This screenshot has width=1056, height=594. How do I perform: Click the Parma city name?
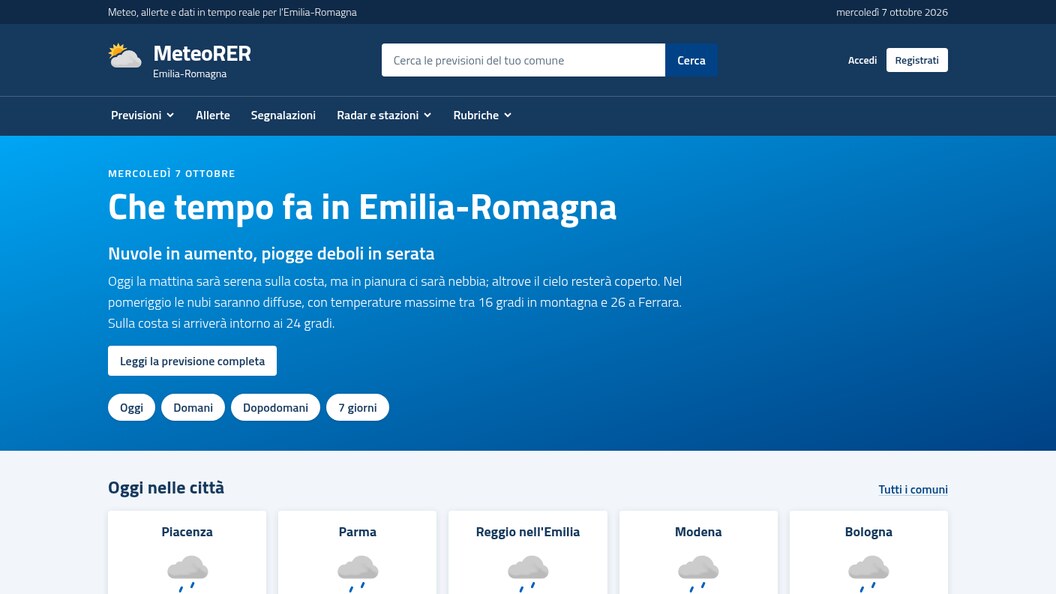click(x=358, y=532)
